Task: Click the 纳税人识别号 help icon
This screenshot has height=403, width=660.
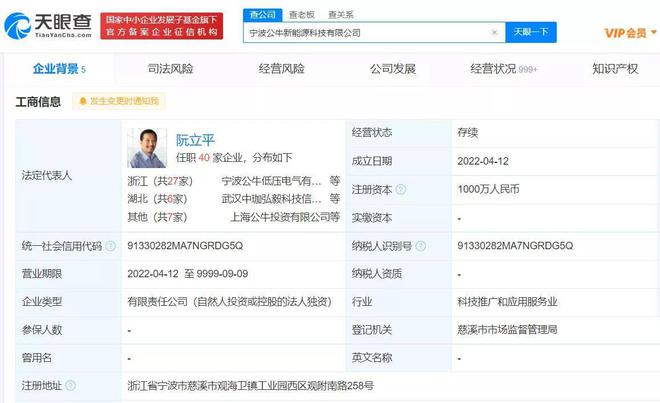Action: click(420, 246)
